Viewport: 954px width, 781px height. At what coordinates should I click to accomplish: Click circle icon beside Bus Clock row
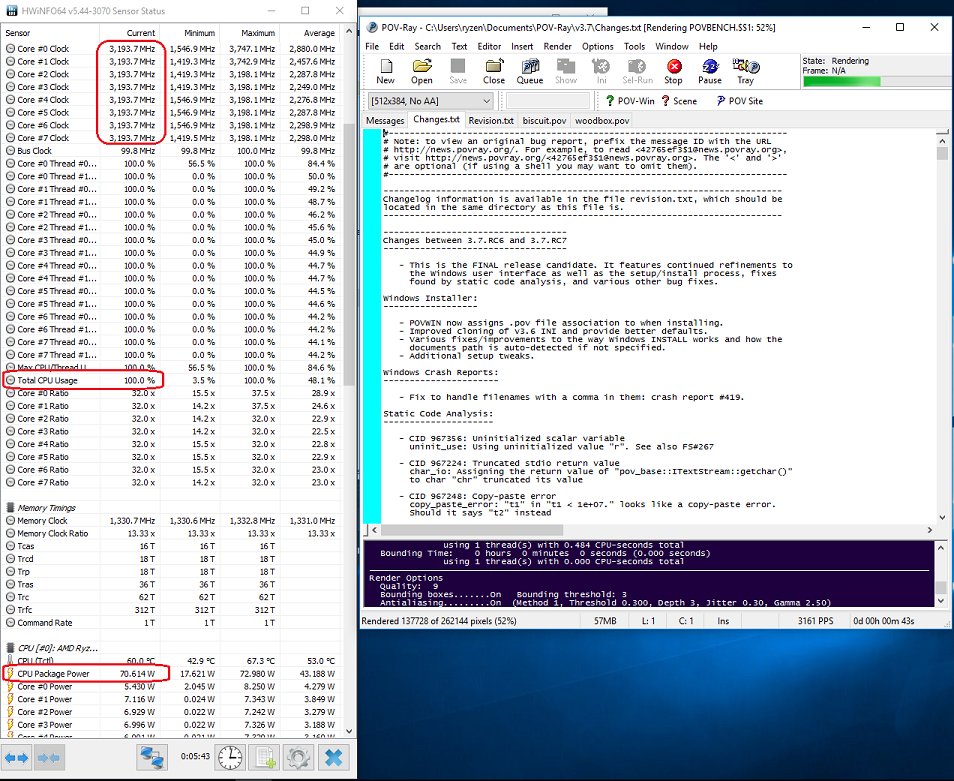pos(10,151)
